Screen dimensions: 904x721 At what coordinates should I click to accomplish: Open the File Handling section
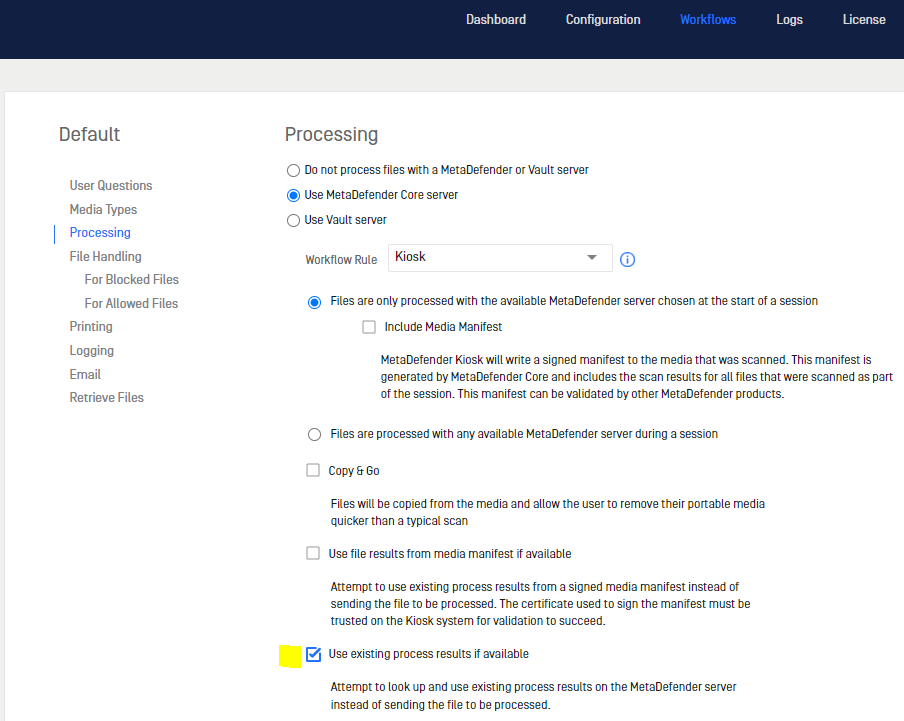coord(106,256)
